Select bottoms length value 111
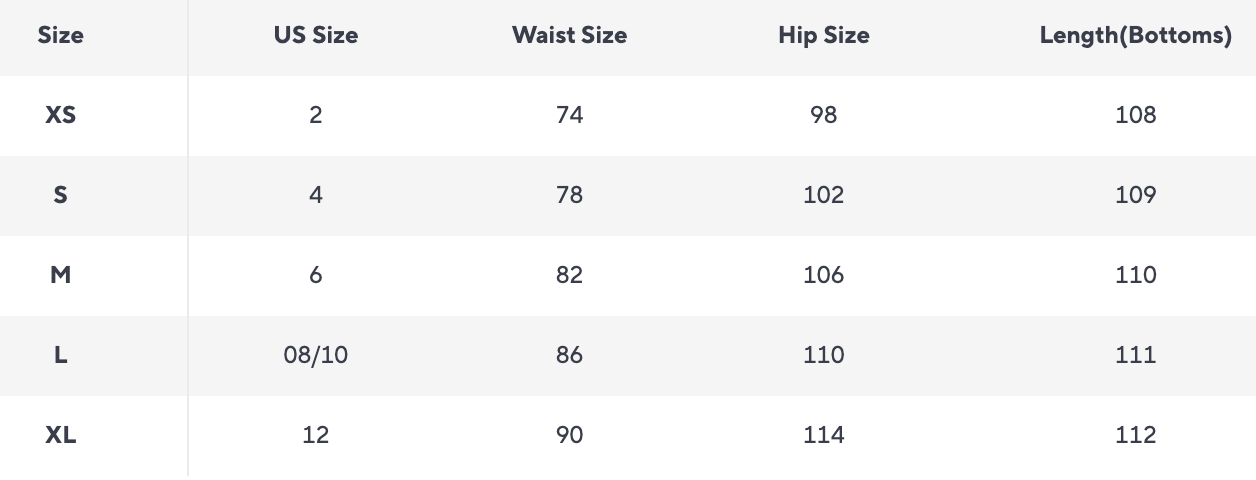The image size is (1256, 480). point(1135,355)
